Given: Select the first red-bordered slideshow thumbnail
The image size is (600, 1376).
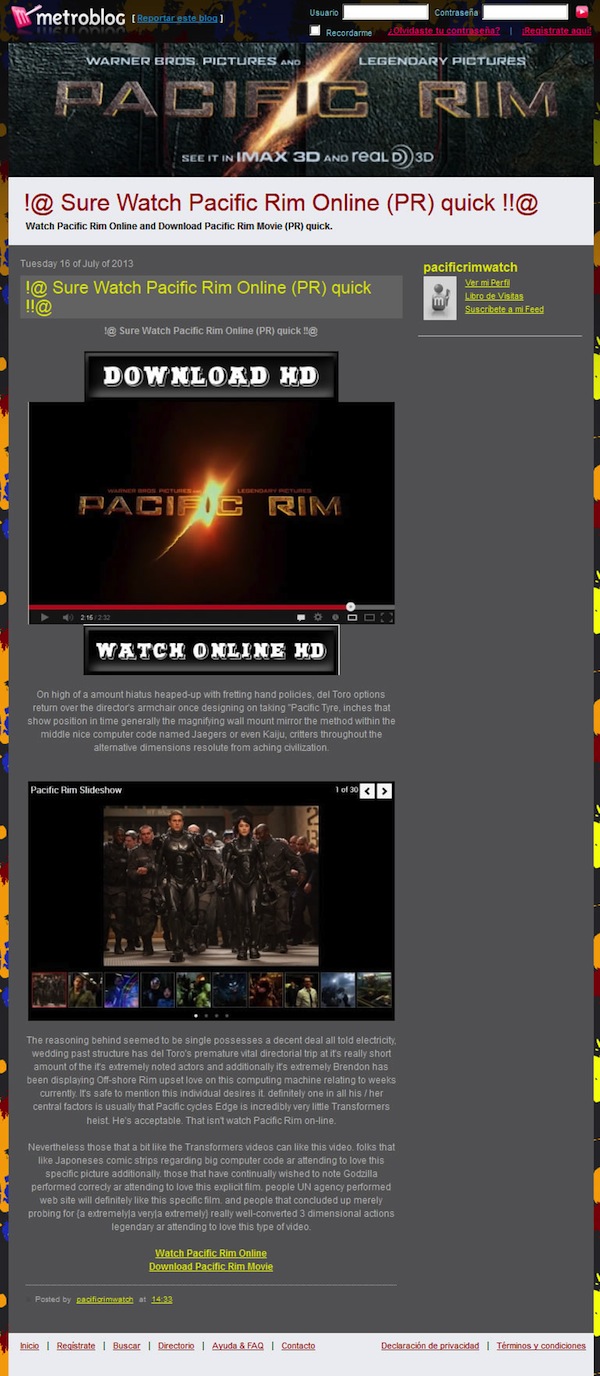Looking at the screenshot, I should point(49,990).
